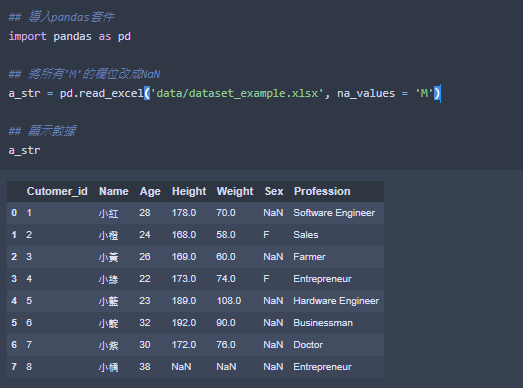Click the Name column header
This screenshot has width=523, height=388.
[114, 191]
